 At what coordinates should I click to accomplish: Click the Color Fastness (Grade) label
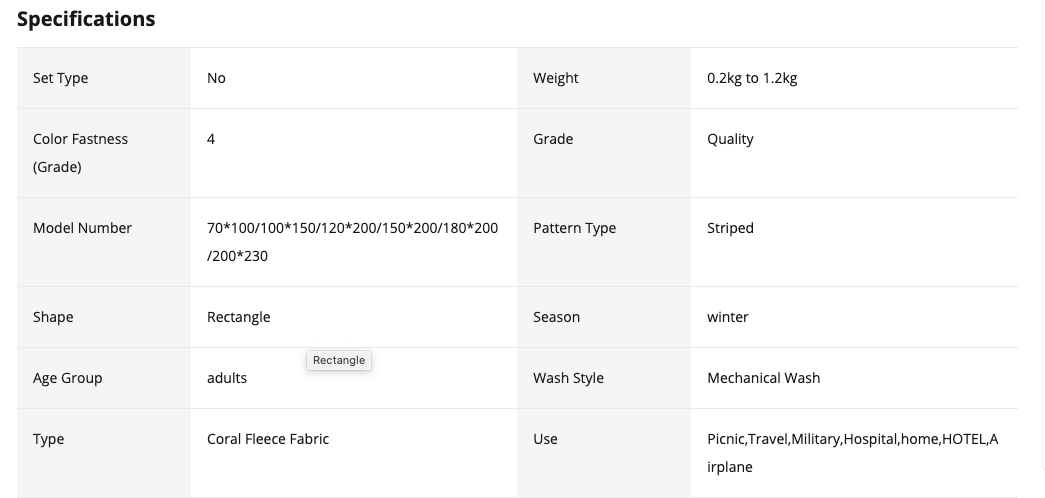(x=80, y=152)
